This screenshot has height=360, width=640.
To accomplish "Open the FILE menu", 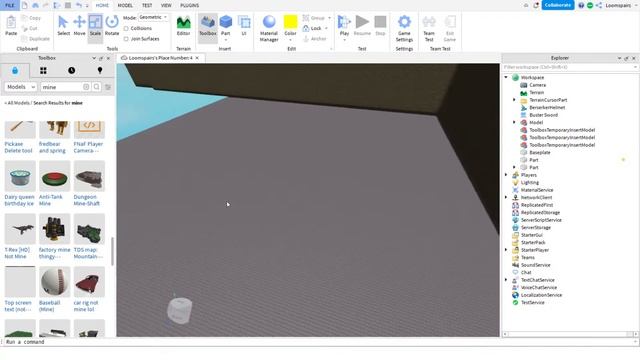I will (9, 5).
